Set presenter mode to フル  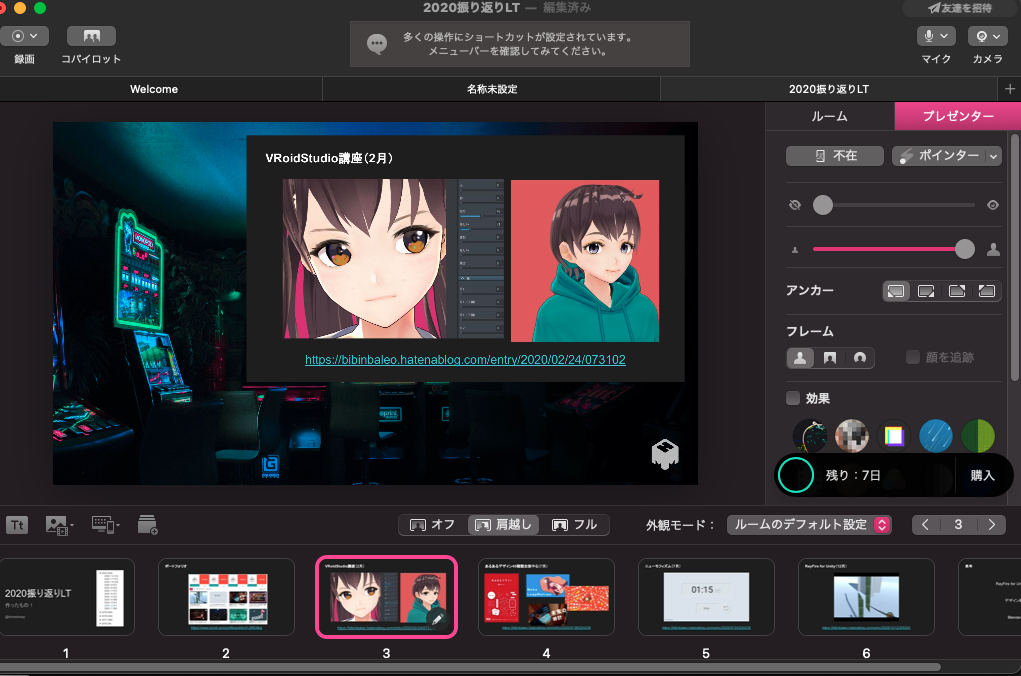point(574,525)
